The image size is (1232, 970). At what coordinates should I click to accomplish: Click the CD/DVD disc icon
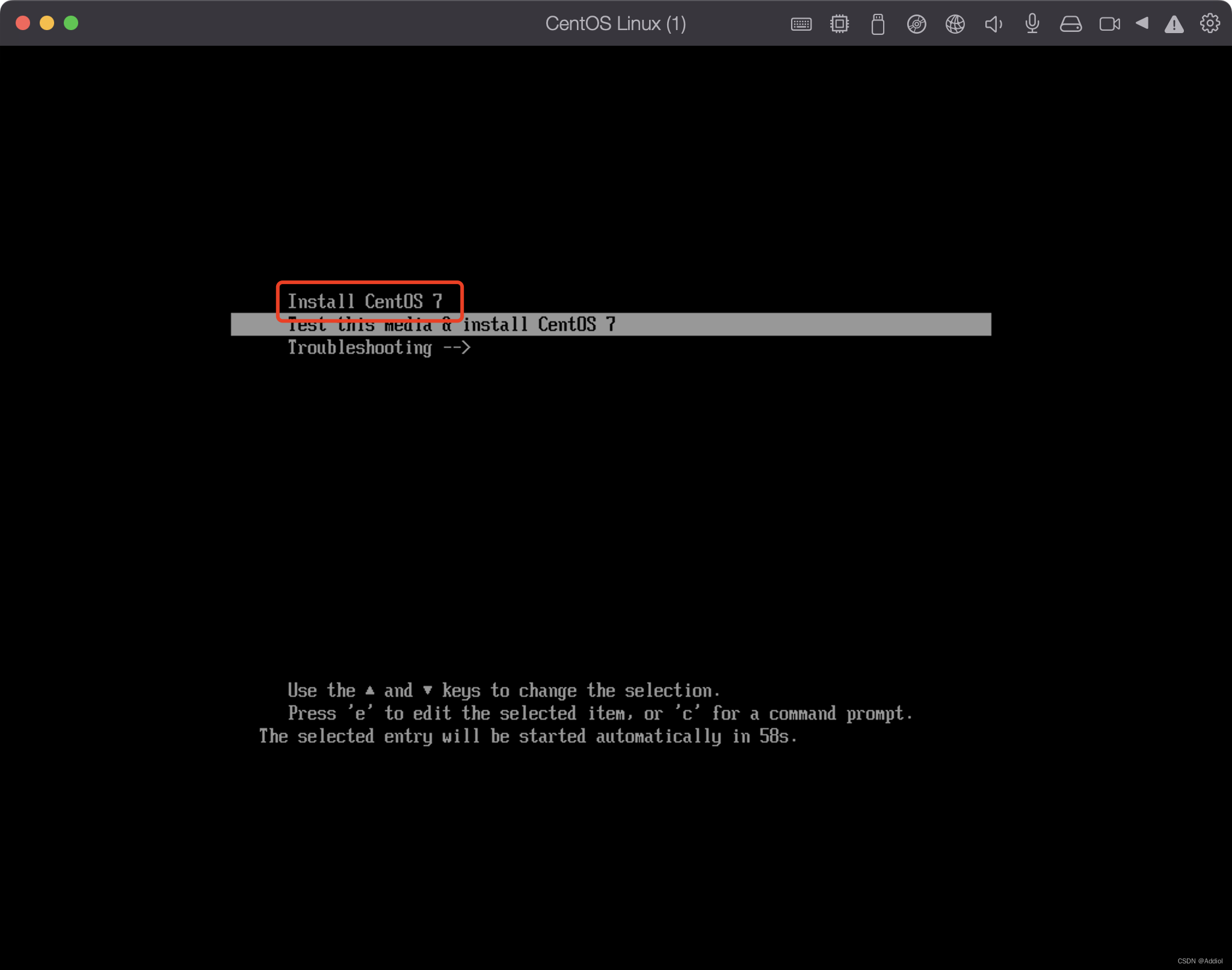point(916,24)
